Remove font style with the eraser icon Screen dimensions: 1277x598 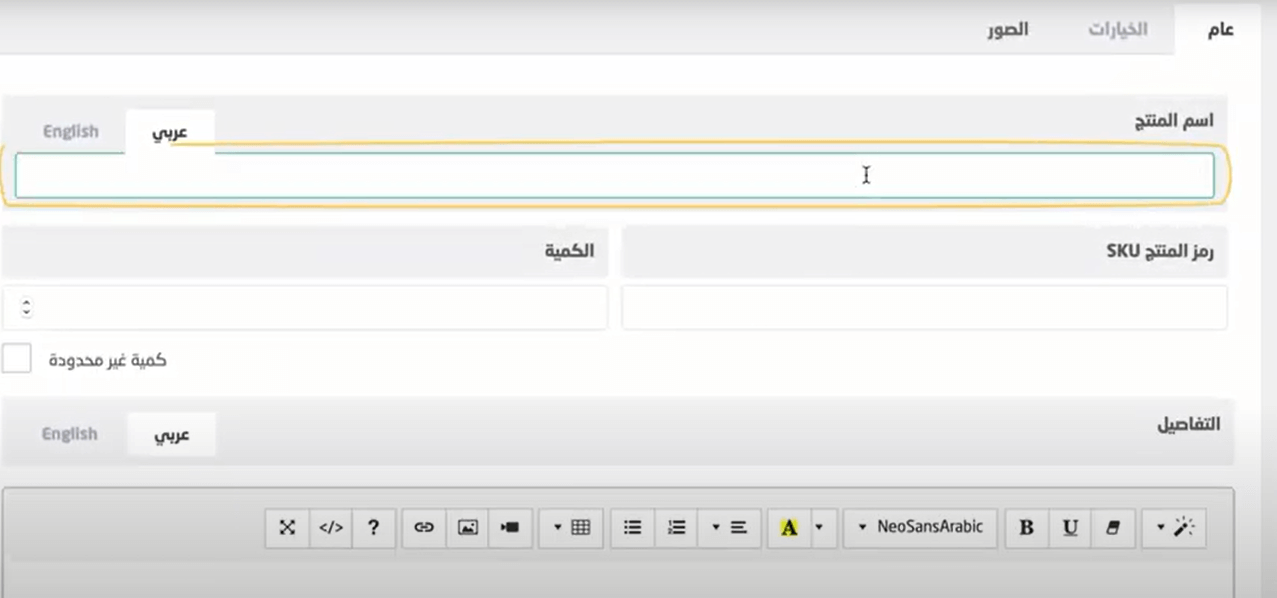tap(1113, 528)
